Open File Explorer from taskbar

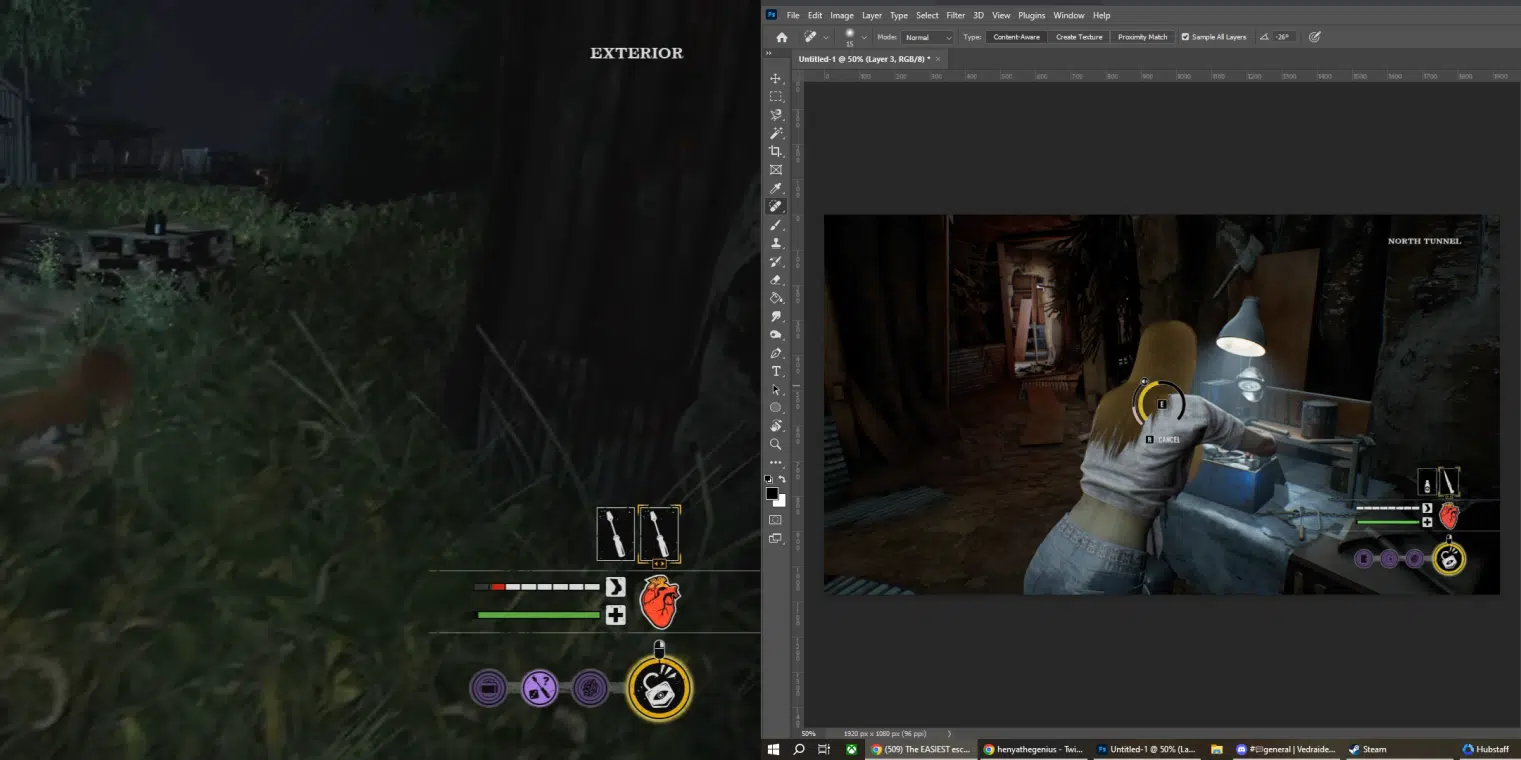pyautogui.click(x=1216, y=749)
